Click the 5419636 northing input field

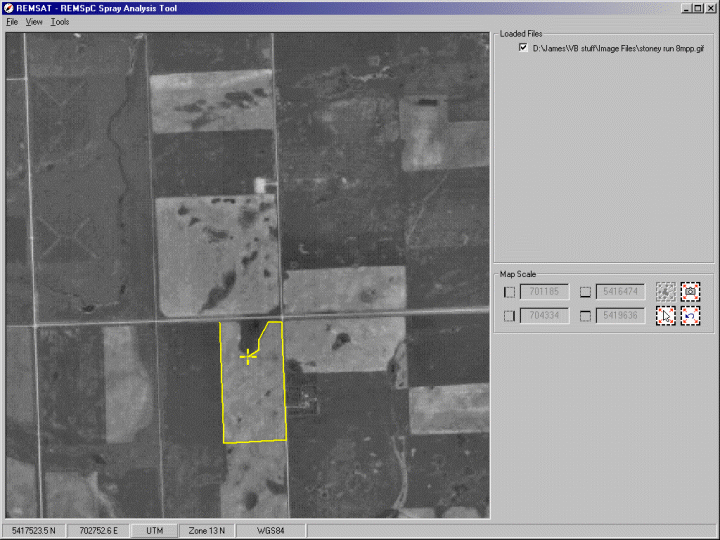coord(622,317)
